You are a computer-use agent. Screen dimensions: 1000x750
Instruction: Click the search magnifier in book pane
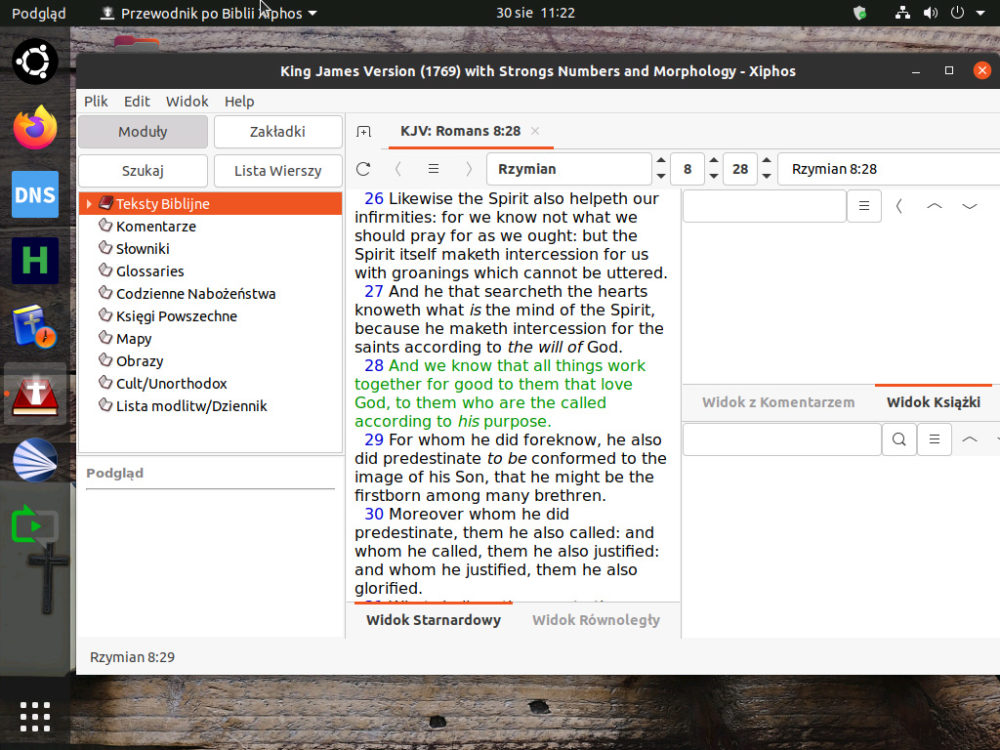(x=899, y=439)
